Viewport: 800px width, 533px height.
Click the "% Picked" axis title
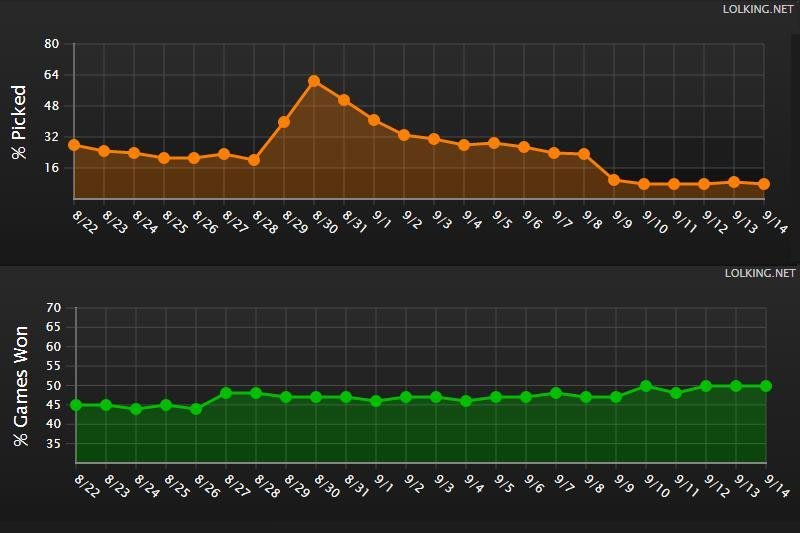pyautogui.click(x=18, y=122)
